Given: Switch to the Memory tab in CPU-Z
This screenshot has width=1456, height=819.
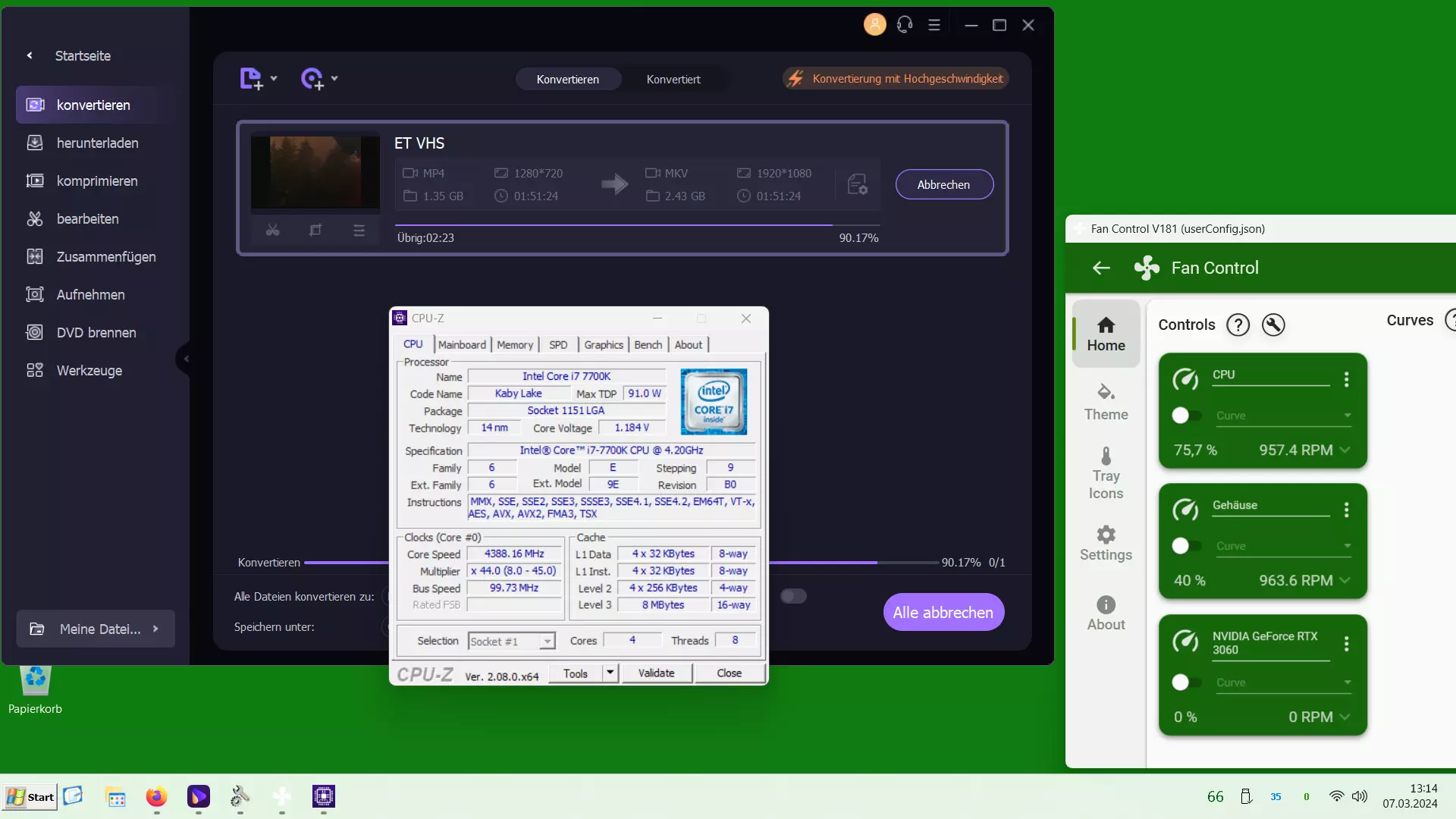Looking at the screenshot, I should coord(515,344).
